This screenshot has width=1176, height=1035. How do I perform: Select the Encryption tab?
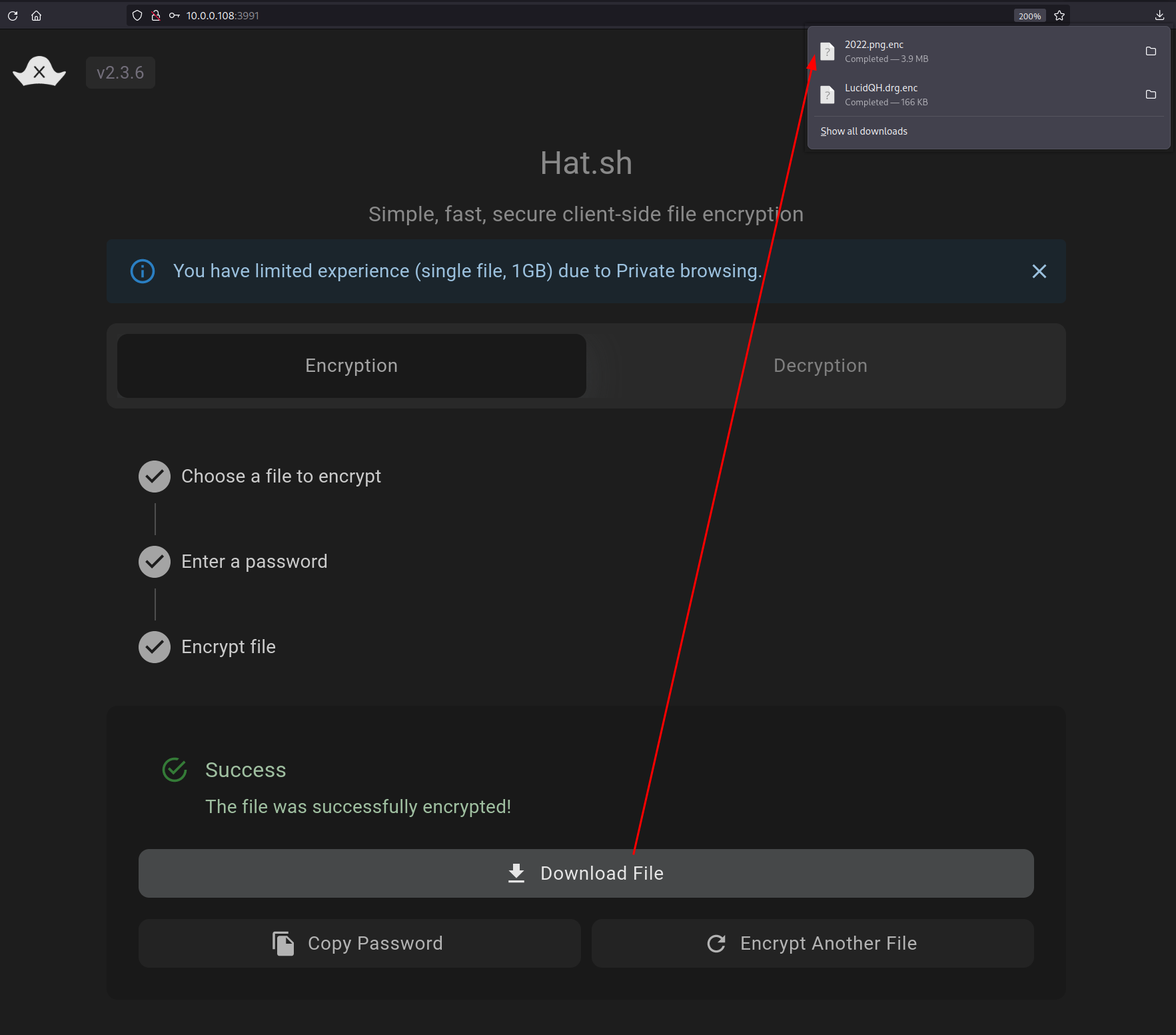click(x=352, y=366)
